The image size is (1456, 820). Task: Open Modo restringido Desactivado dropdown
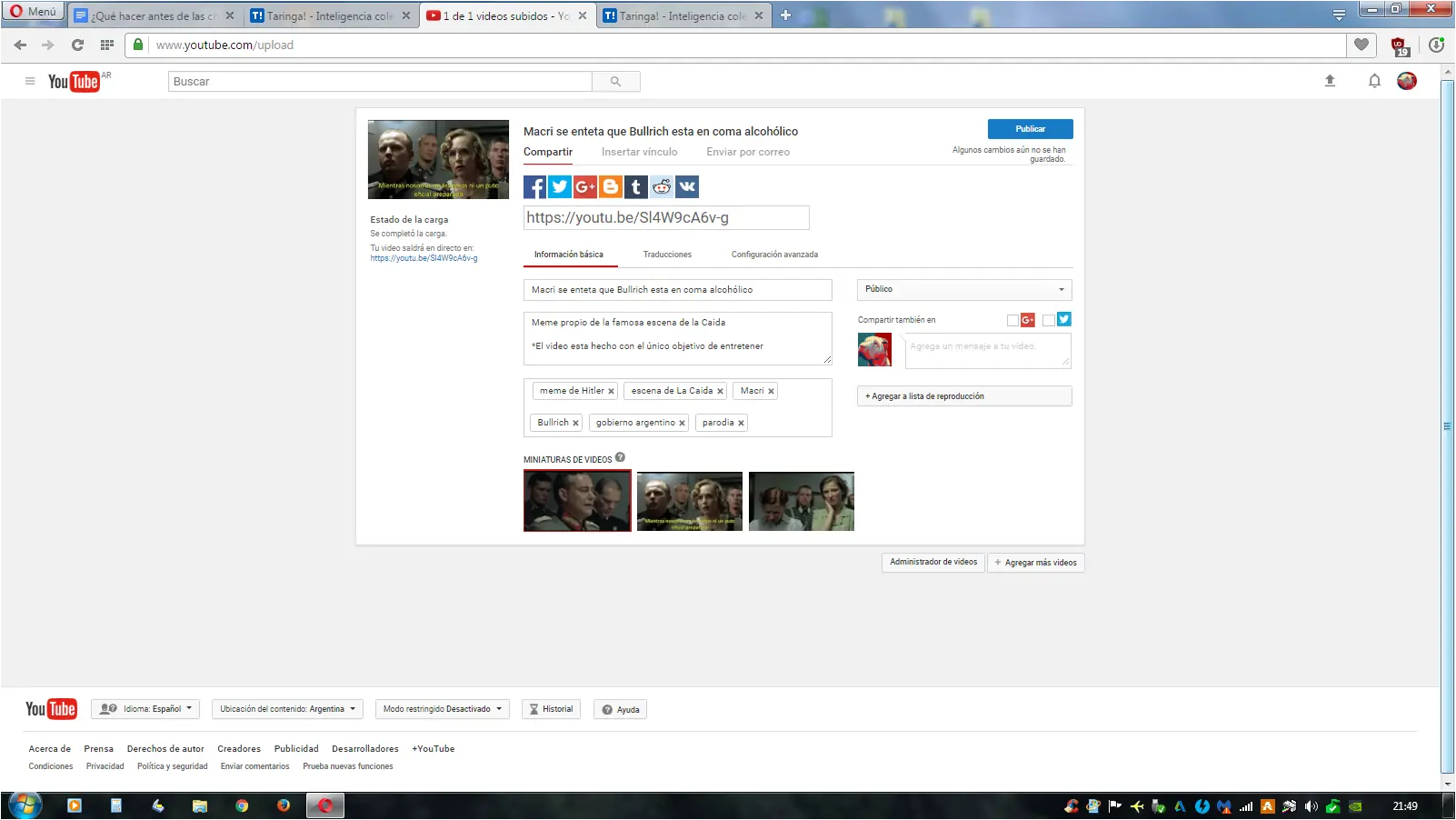[443, 709]
